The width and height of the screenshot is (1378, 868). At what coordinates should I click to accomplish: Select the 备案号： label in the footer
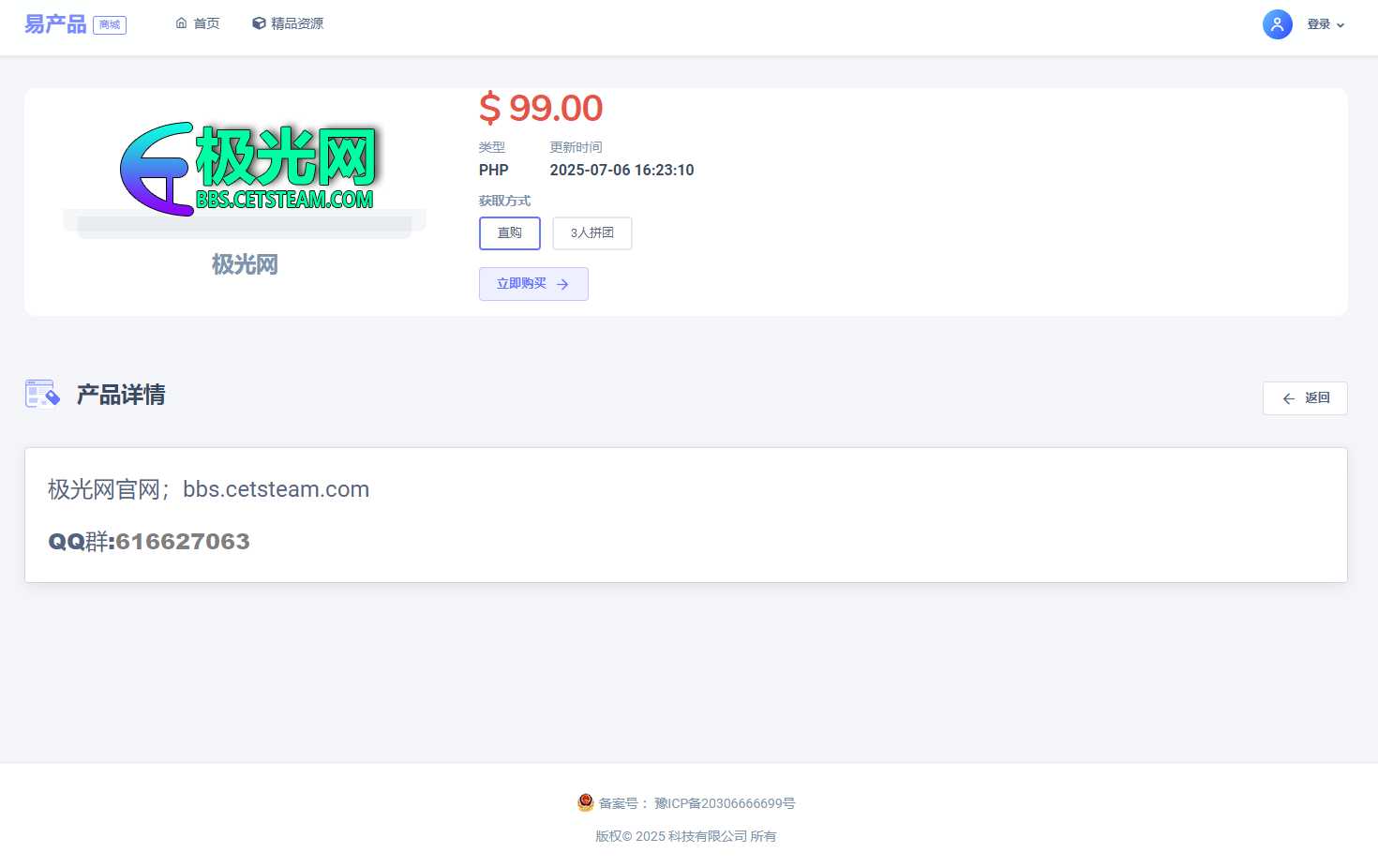[624, 803]
